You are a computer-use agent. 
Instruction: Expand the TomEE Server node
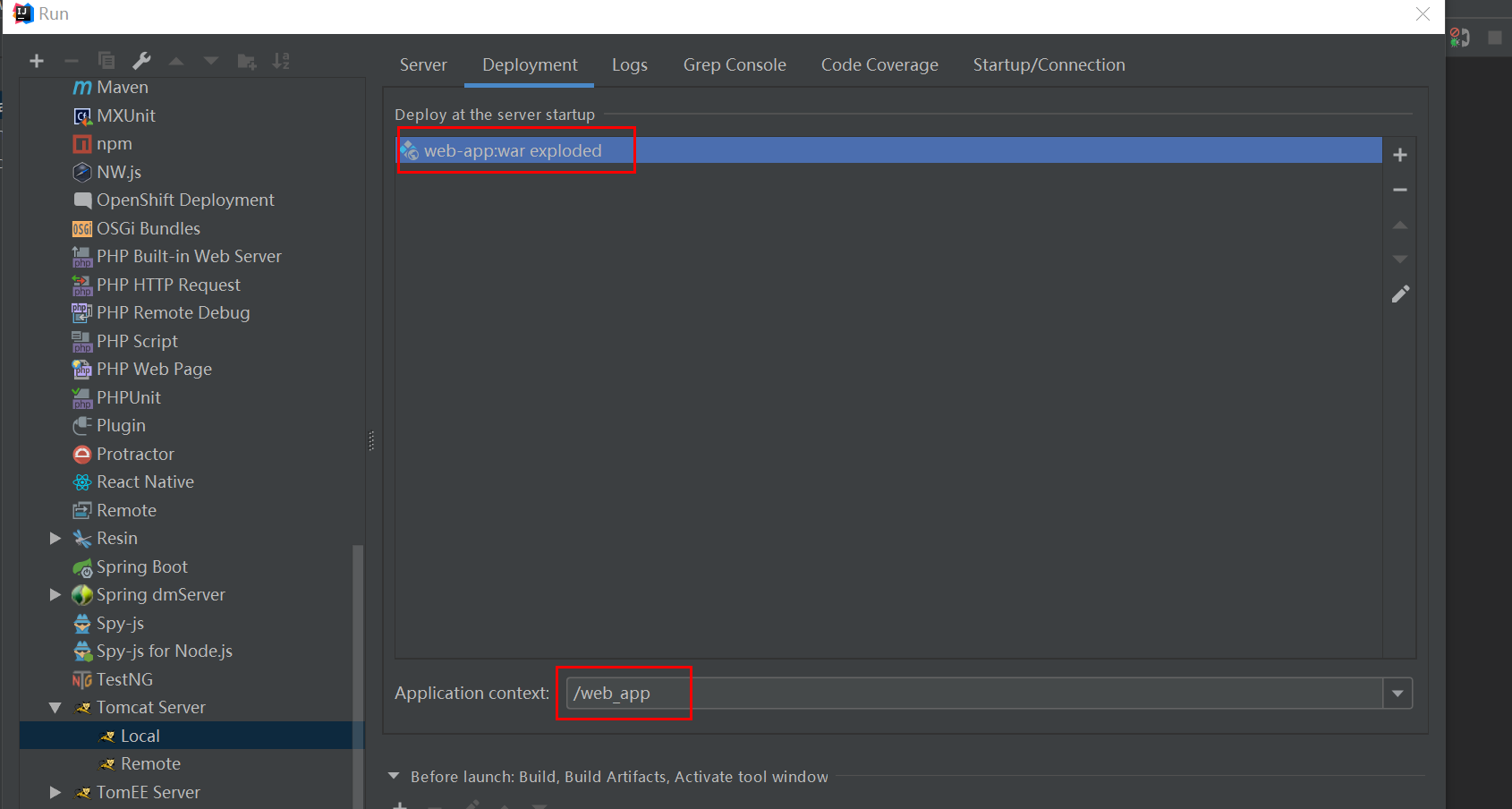coord(55,792)
